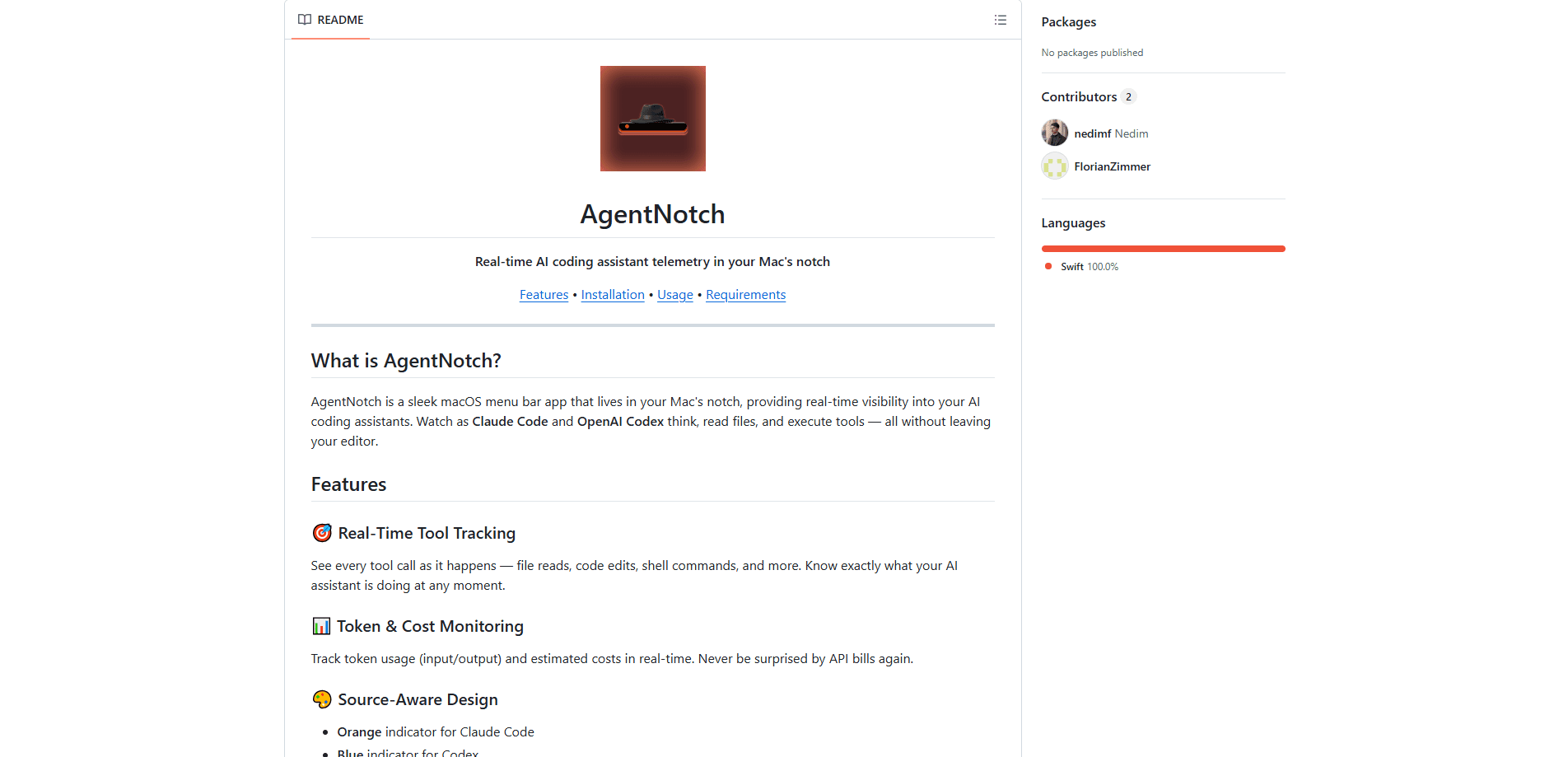Image resolution: width=1568 pixels, height=757 pixels.
Task: Click the bold 'OpenAI Codex' text
Action: tap(620, 422)
